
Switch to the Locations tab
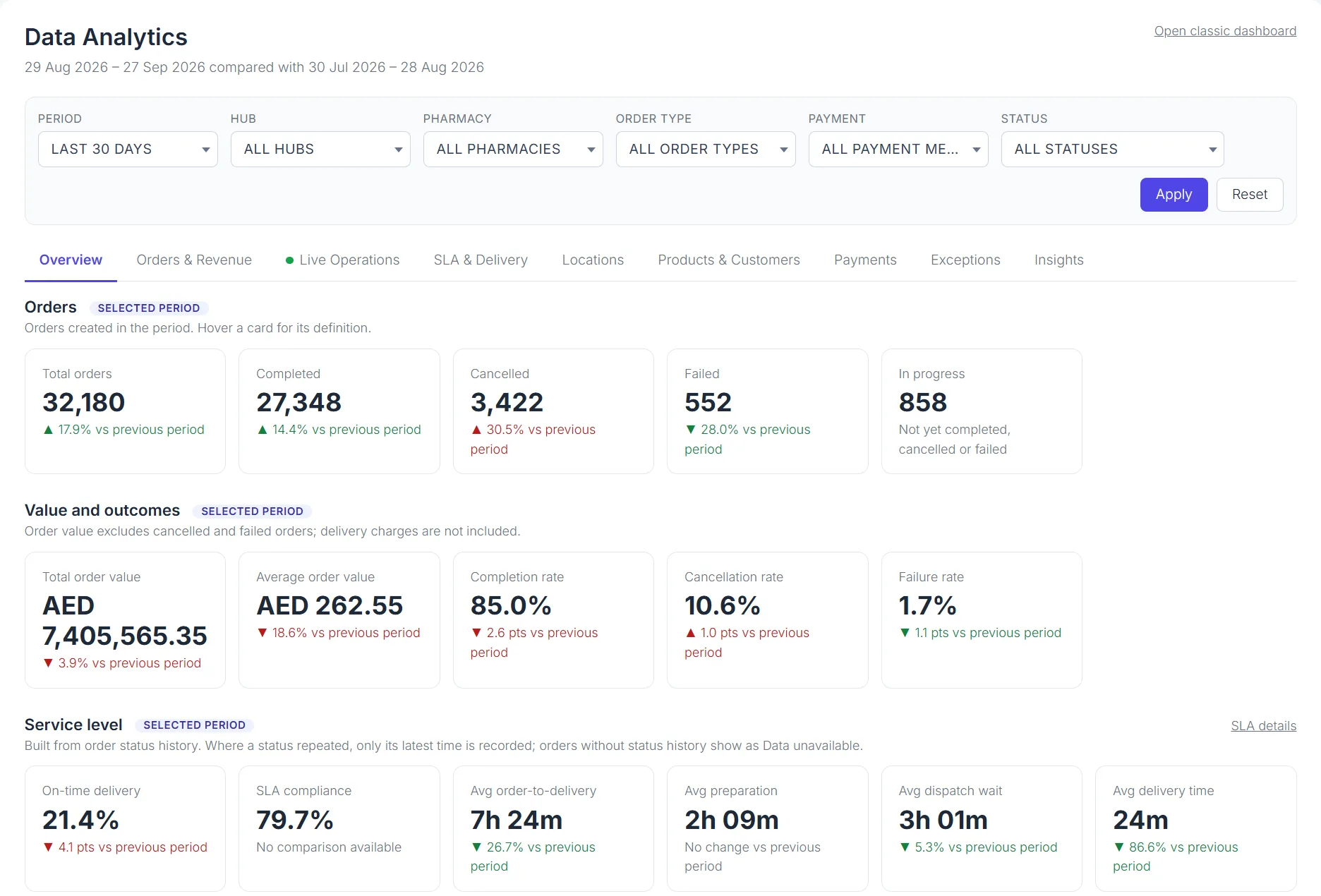pos(593,260)
